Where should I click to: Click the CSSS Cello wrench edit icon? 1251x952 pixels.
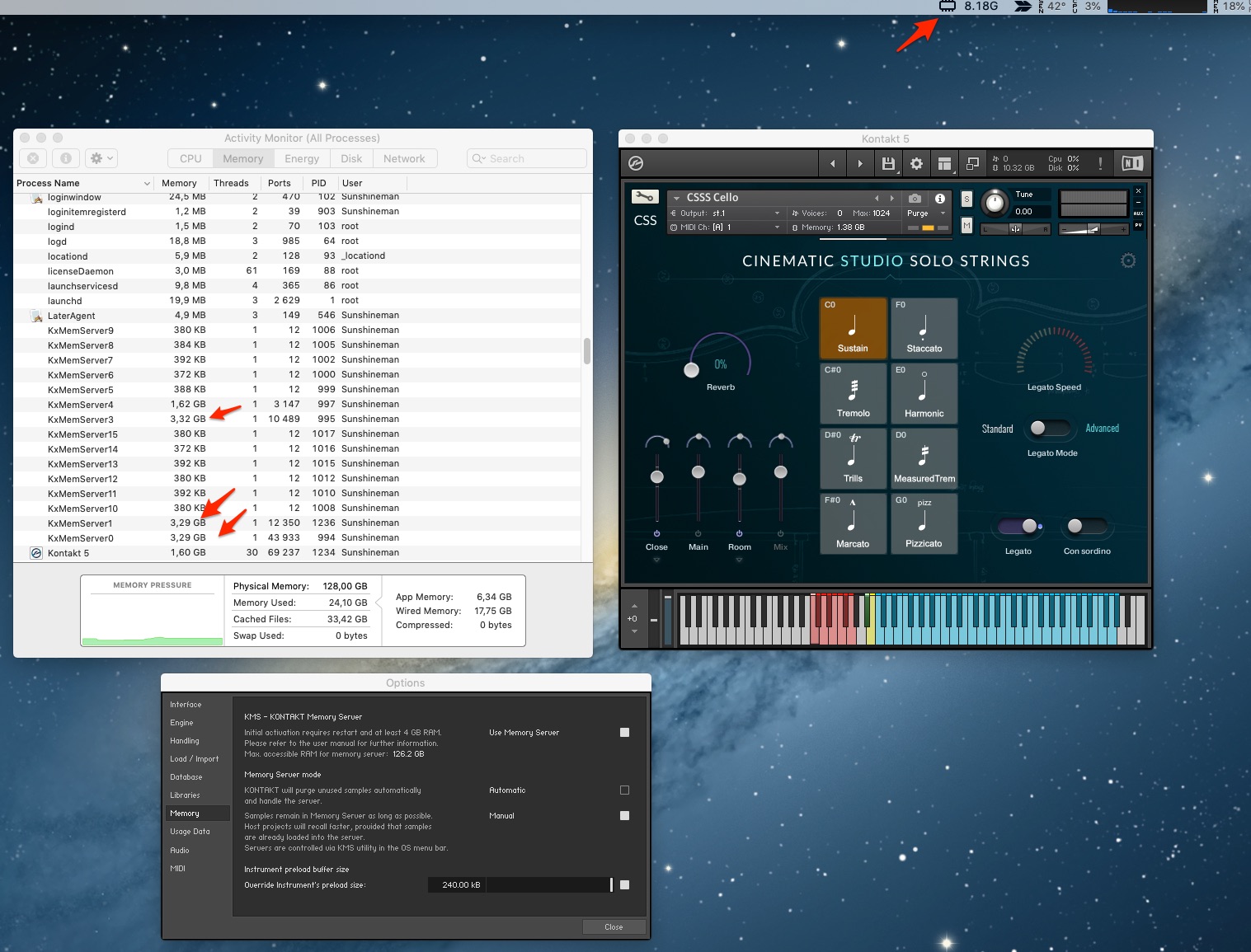tap(645, 197)
